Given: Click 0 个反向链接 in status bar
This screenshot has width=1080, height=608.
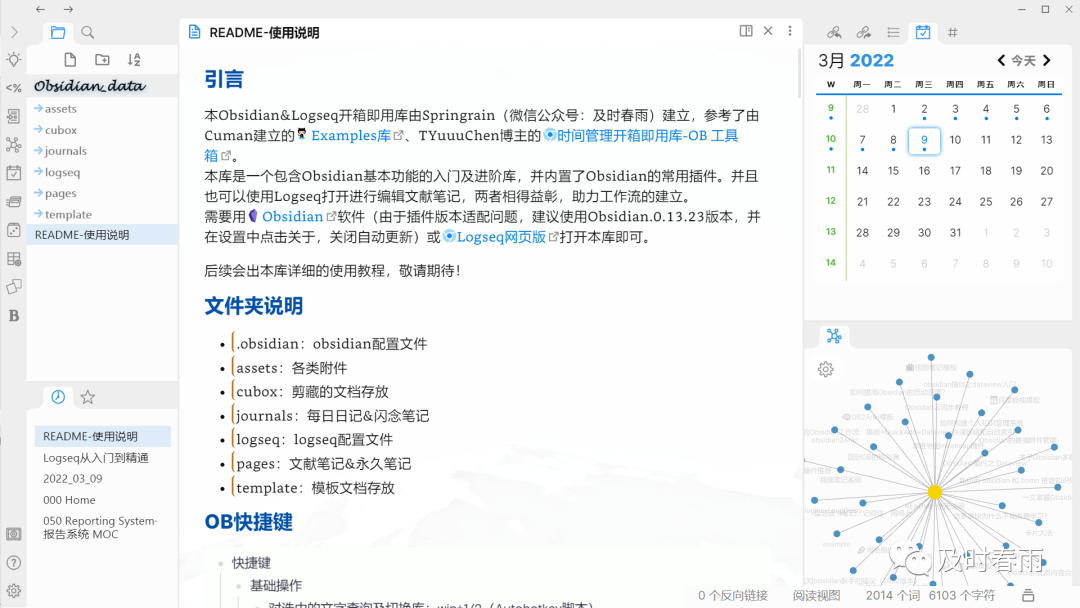Looking at the screenshot, I should [733, 596].
